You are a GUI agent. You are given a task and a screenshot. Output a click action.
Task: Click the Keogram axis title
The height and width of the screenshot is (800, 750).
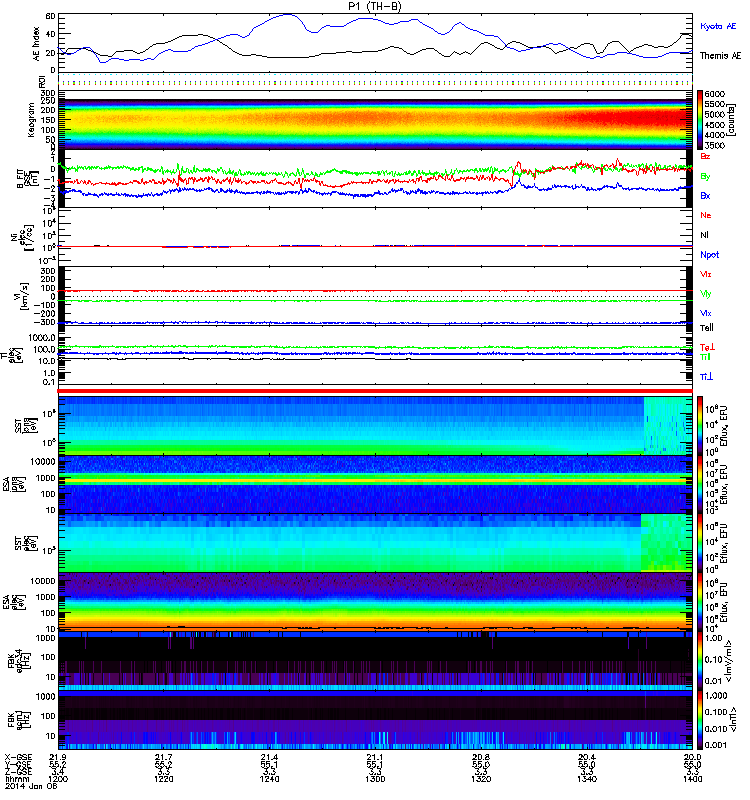click(x=31, y=119)
